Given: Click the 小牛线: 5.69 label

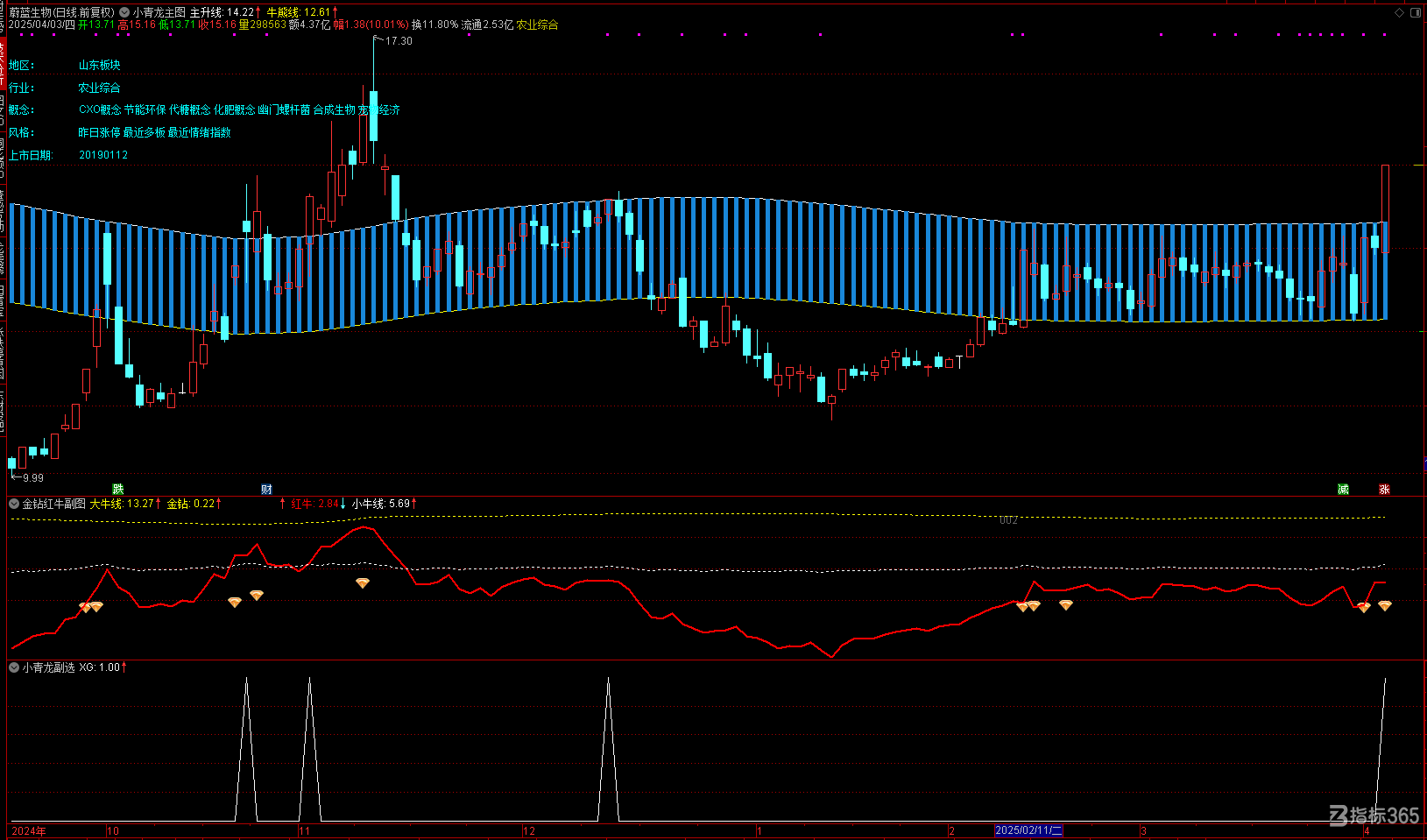Looking at the screenshot, I should pyautogui.click(x=381, y=504).
